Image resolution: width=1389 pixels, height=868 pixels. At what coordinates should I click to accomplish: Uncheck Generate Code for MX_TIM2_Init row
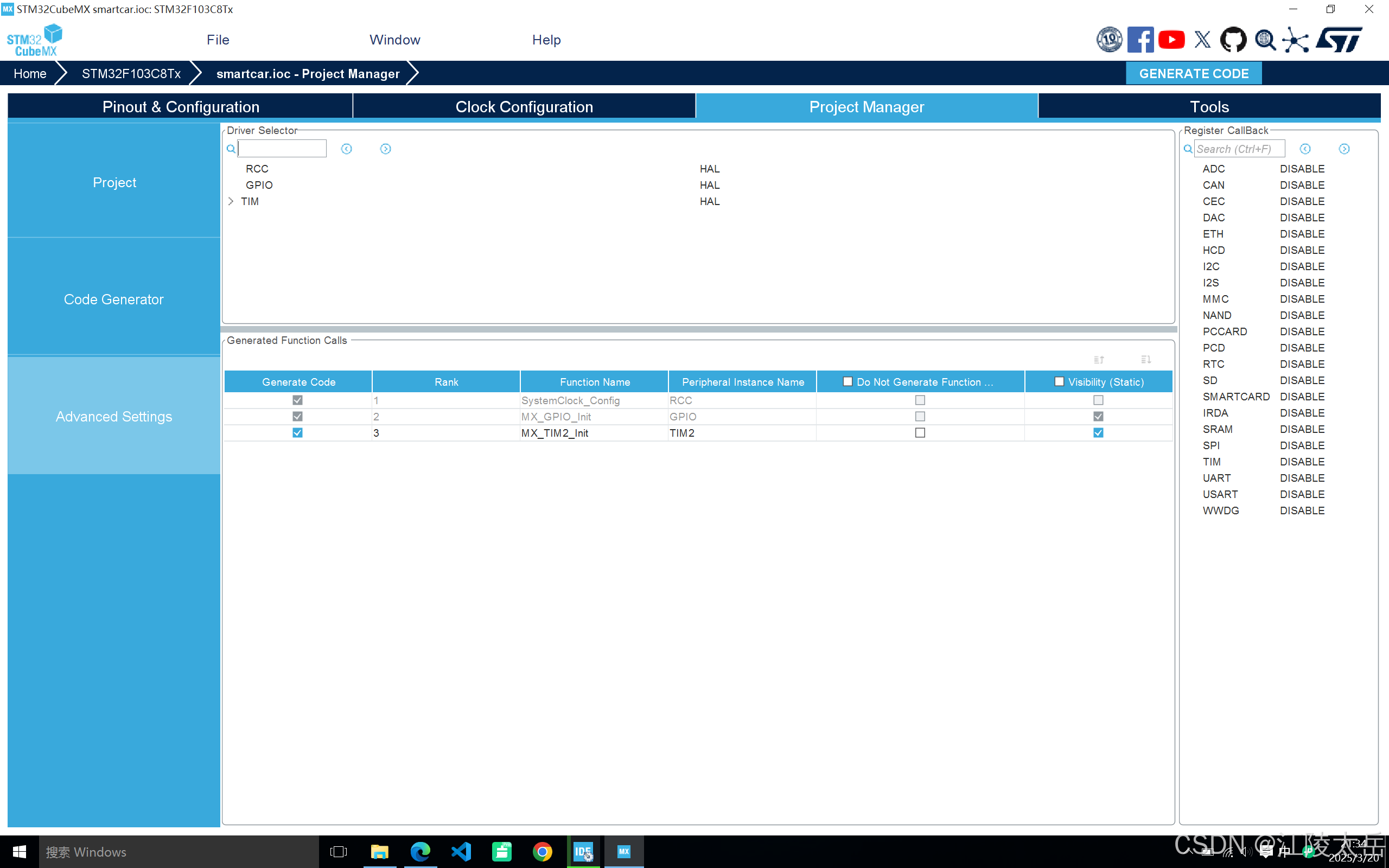click(x=297, y=433)
